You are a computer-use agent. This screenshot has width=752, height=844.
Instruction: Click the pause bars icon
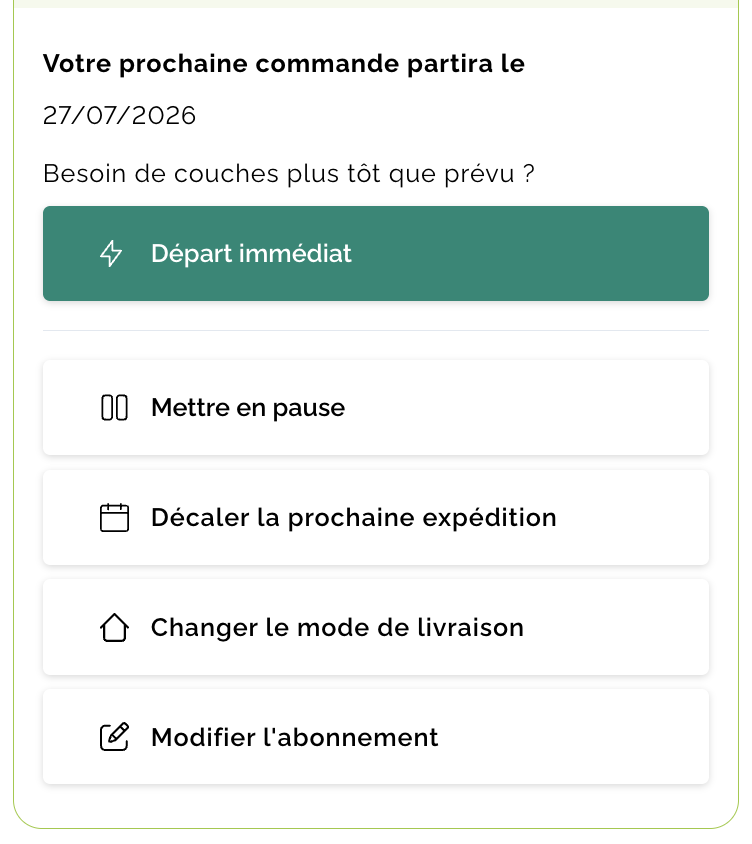115,407
